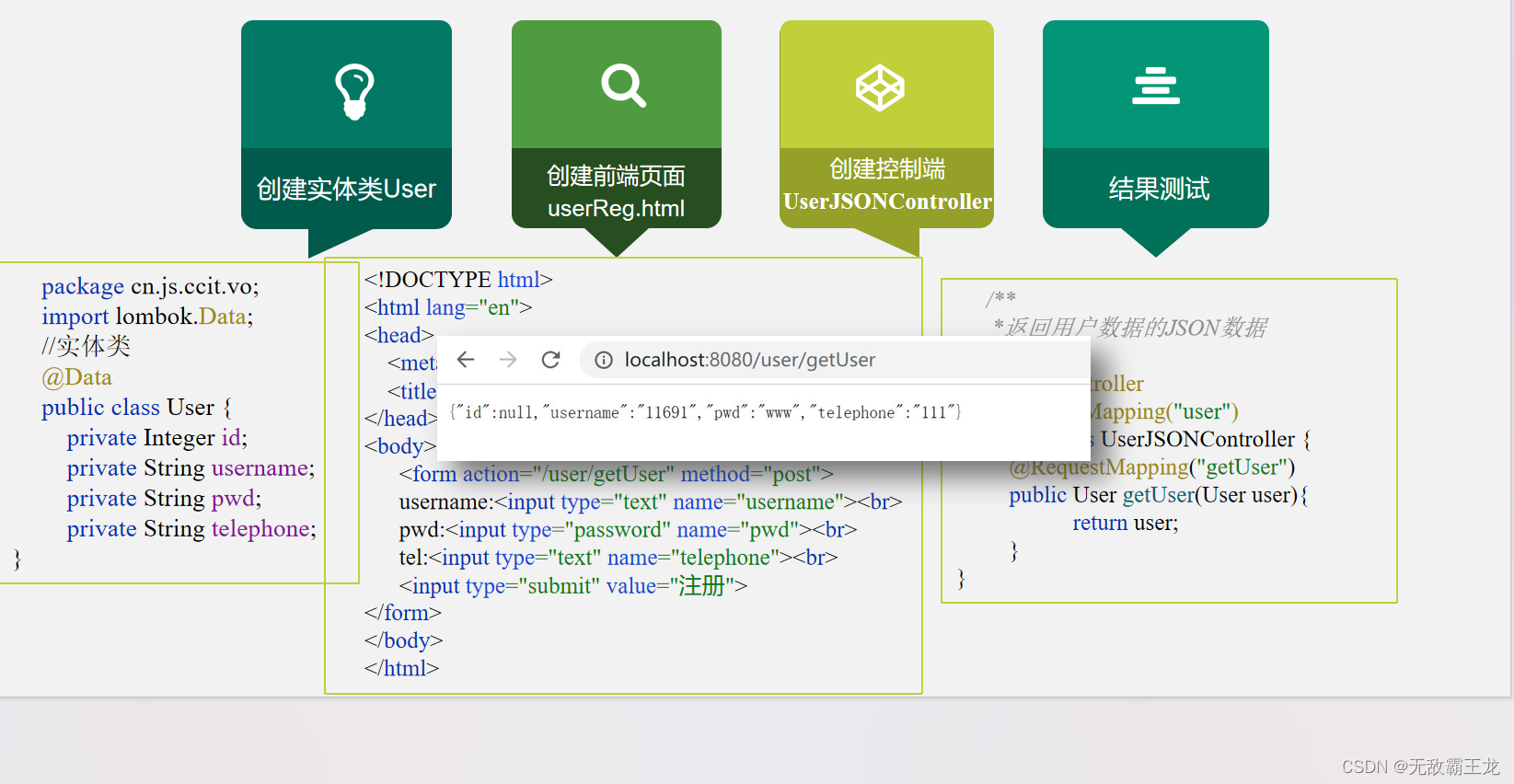This screenshot has width=1514, height=784.
Task: Reload the page with the refresh icon
Action: (550, 360)
